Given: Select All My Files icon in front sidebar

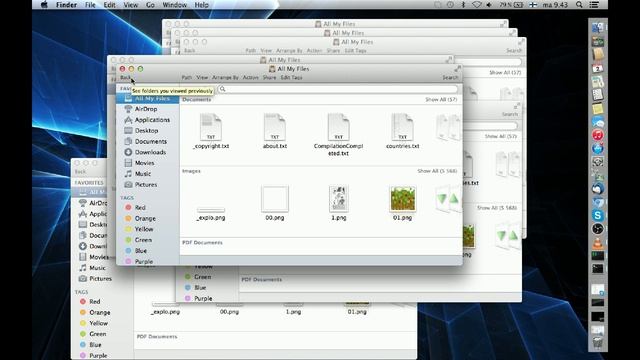Looking at the screenshot, I should tap(128, 98).
